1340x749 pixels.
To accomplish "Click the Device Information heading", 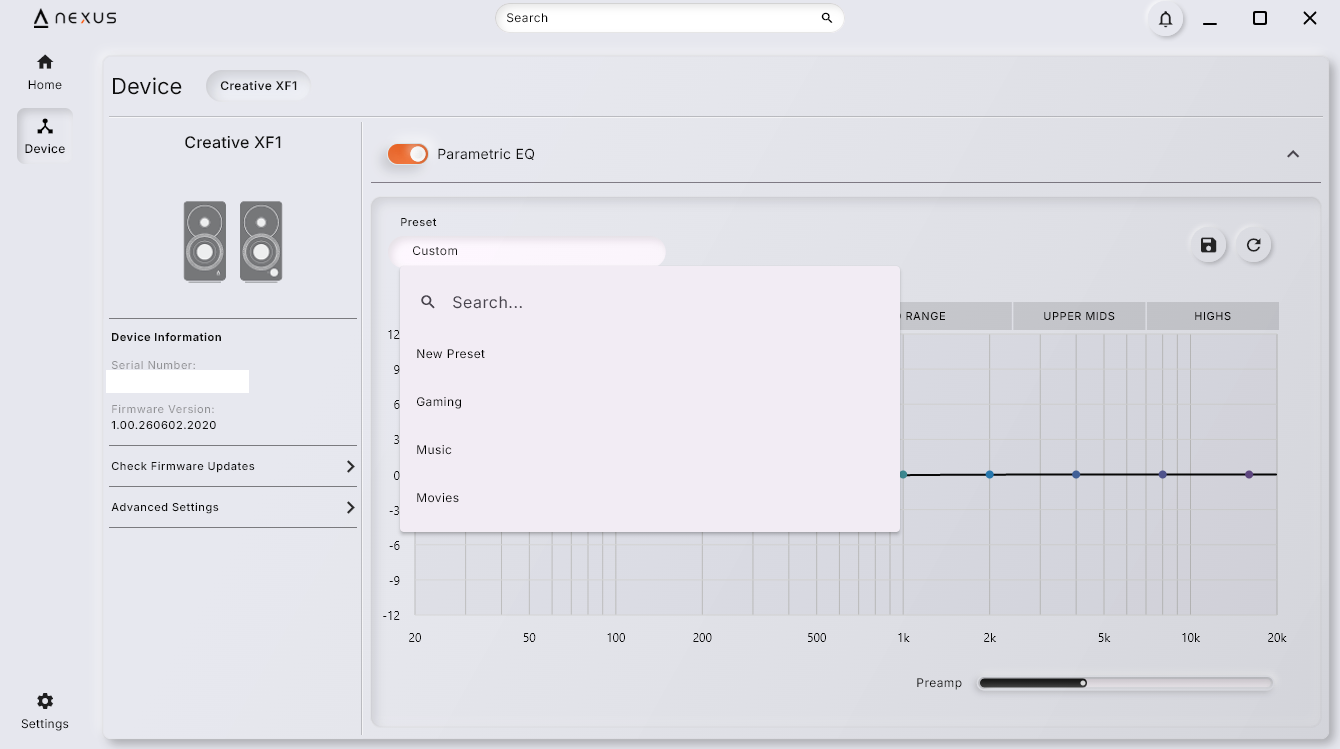I will [166, 337].
